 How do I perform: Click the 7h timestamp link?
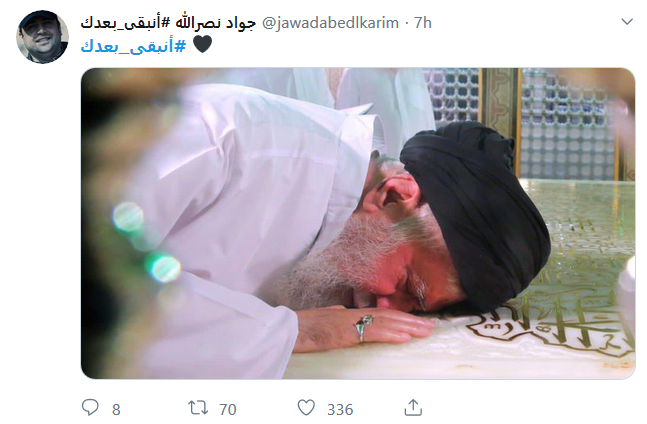[x=423, y=23]
